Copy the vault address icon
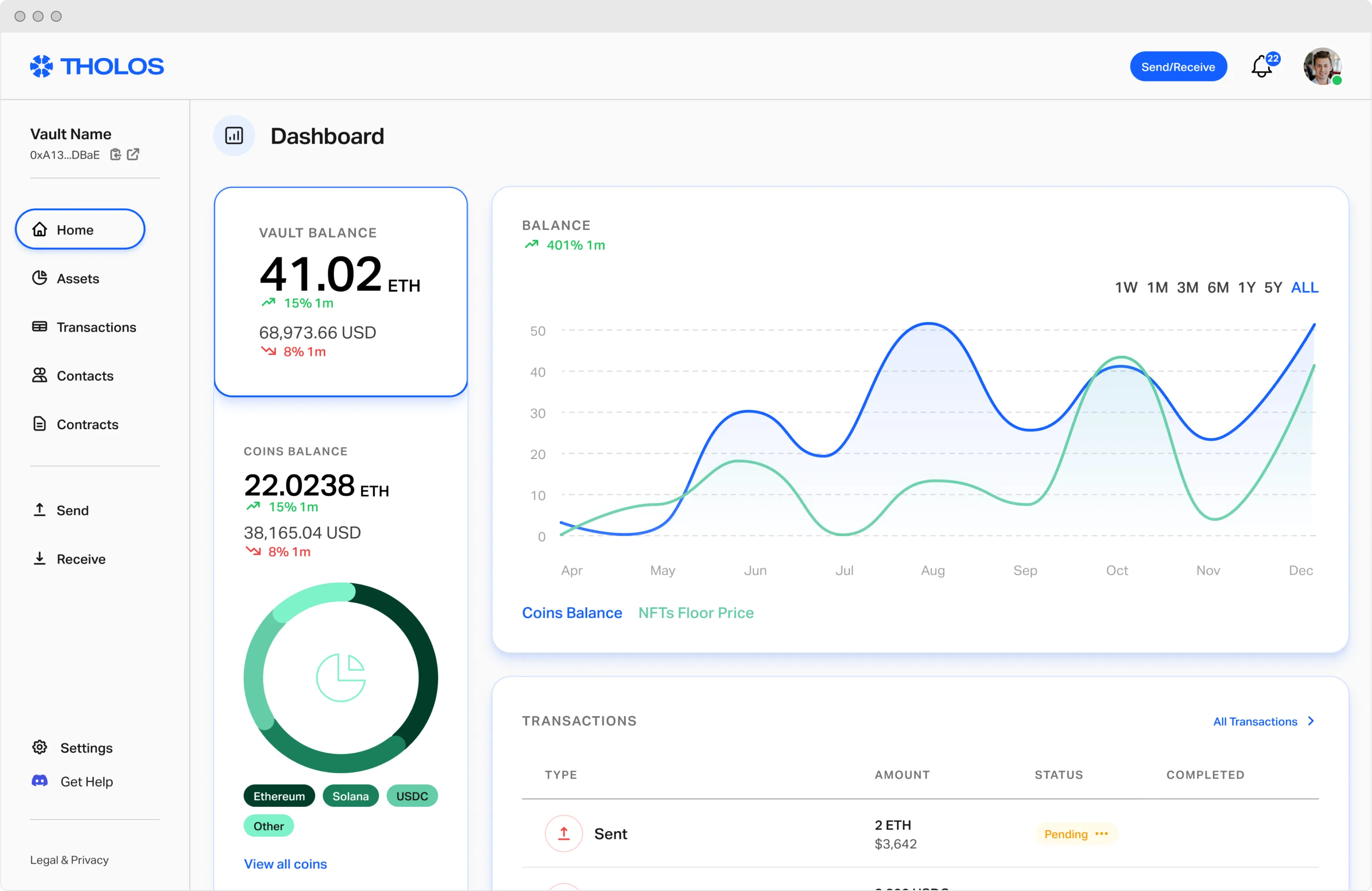The height and width of the screenshot is (891, 1372). coord(115,155)
